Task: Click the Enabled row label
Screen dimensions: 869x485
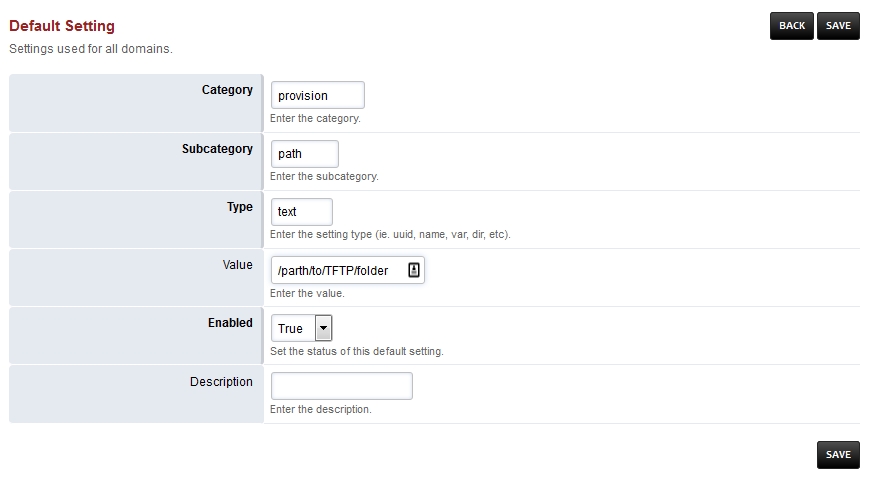Action: coord(230,323)
